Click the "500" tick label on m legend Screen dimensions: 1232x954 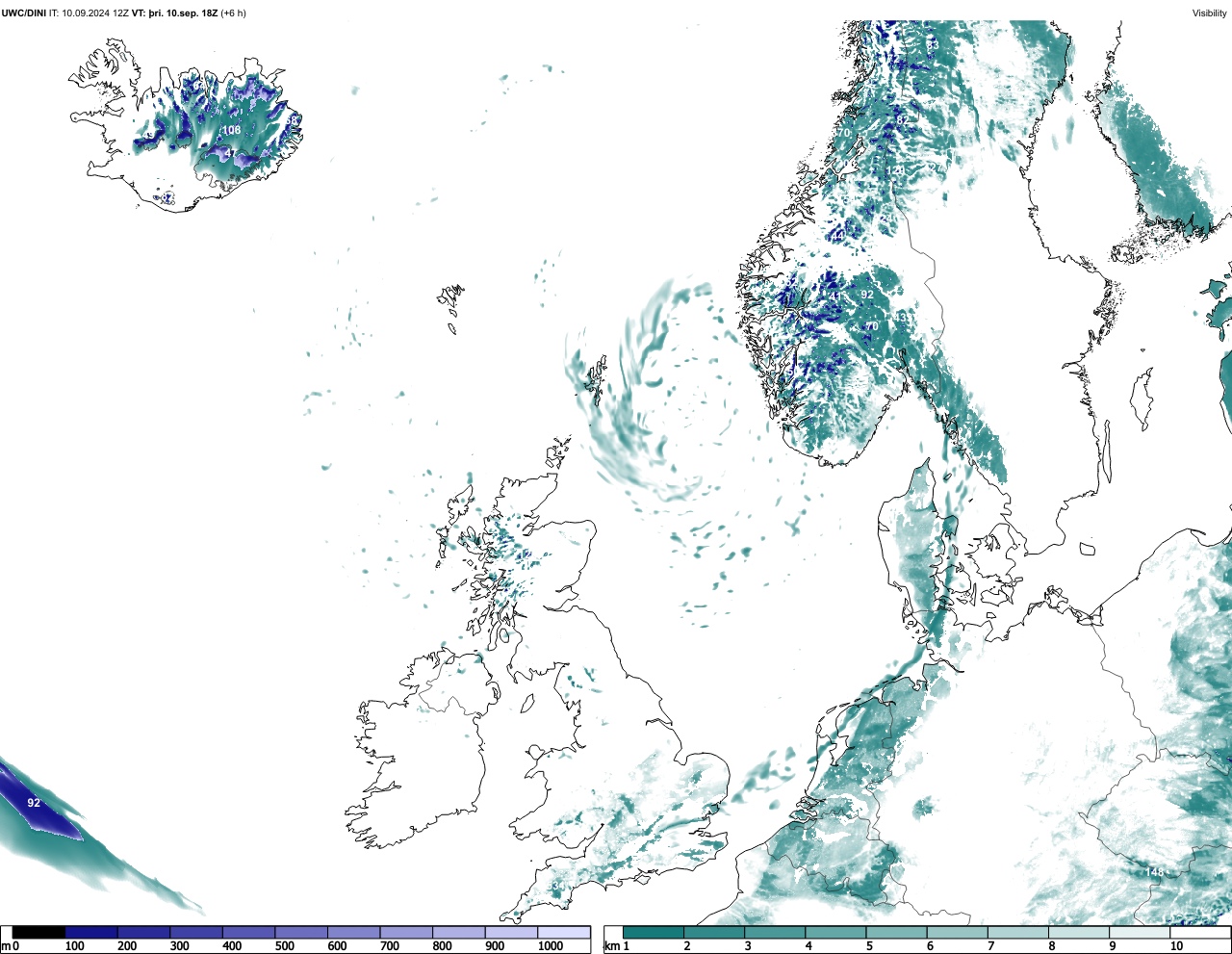(284, 946)
